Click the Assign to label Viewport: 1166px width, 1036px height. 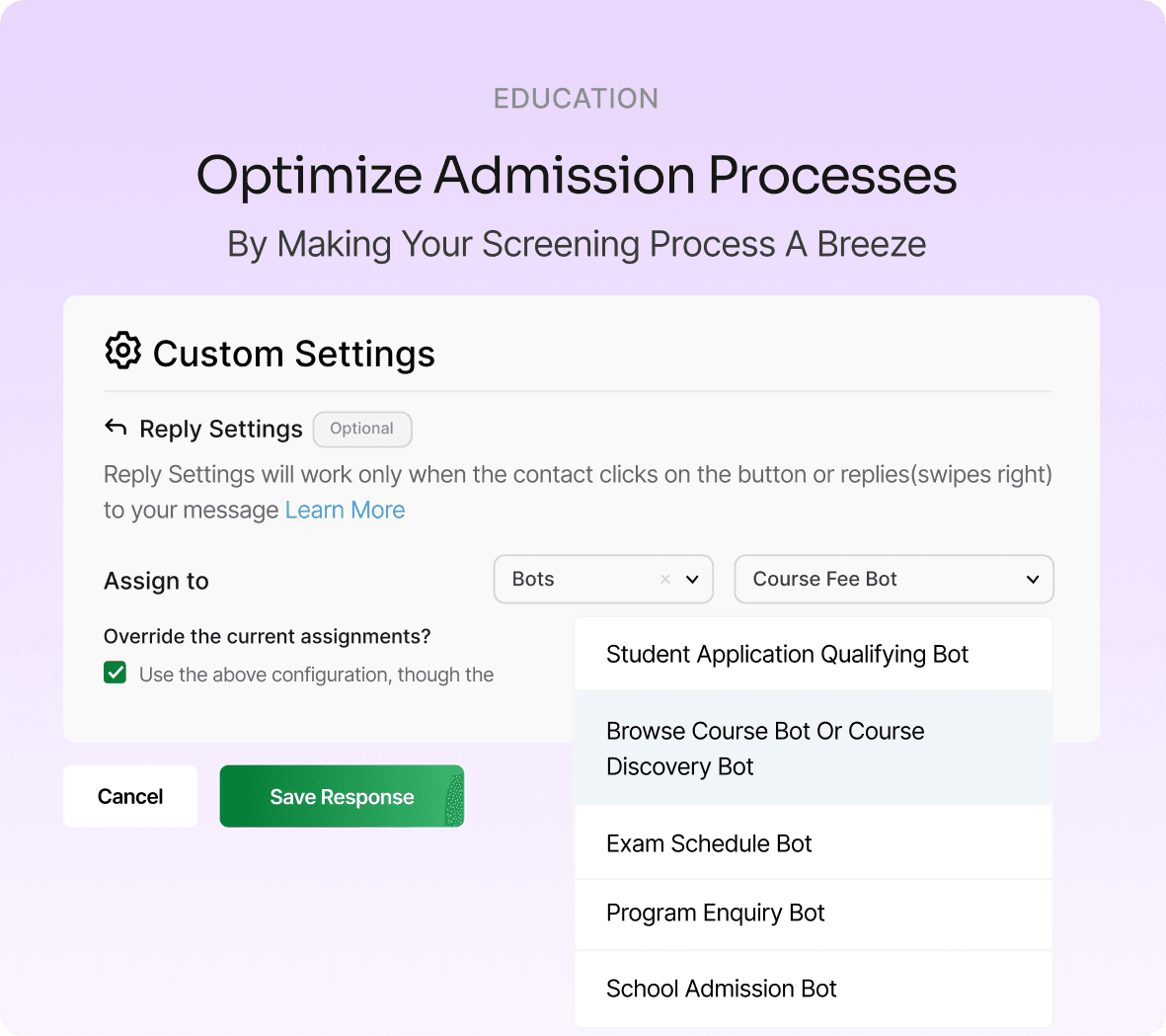(x=156, y=582)
